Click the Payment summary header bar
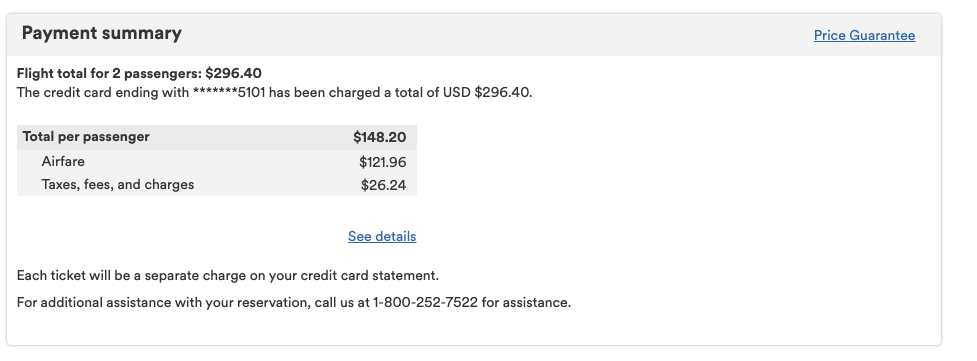This screenshot has width=977, height=361. pyautogui.click(x=474, y=35)
